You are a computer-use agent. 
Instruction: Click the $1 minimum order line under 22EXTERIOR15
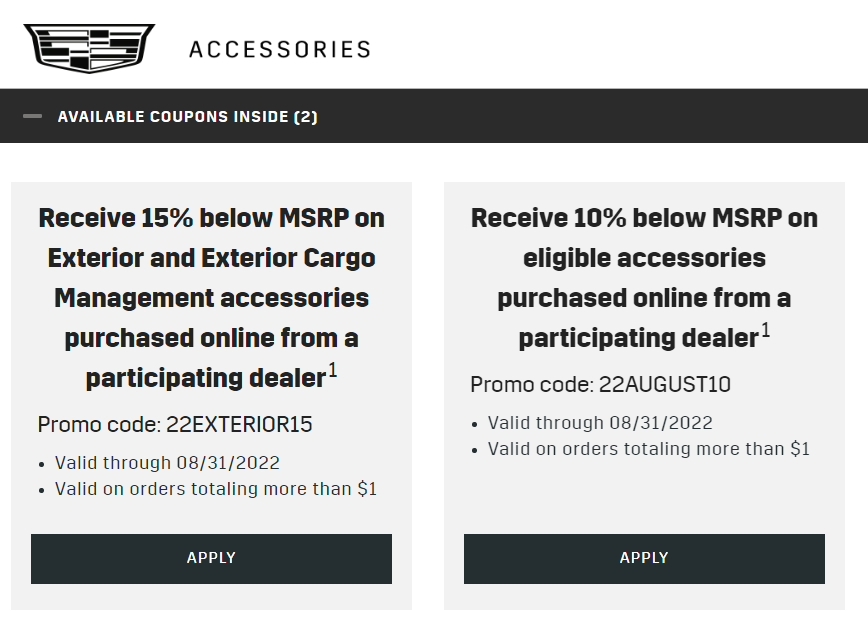(x=216, y=489)
